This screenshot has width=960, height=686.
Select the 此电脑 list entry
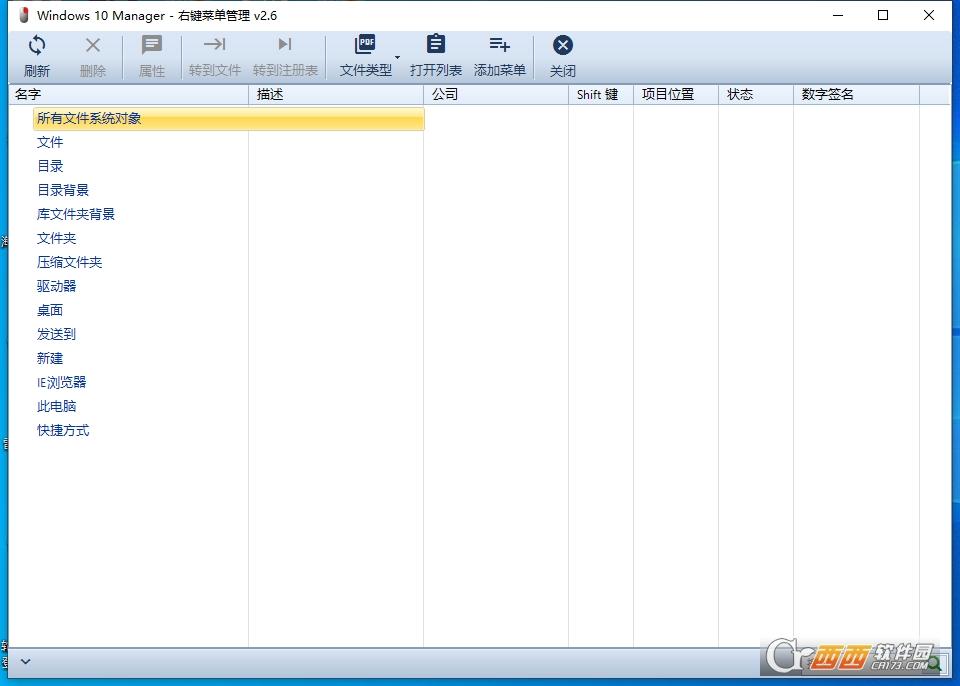[x=56, y=407]
